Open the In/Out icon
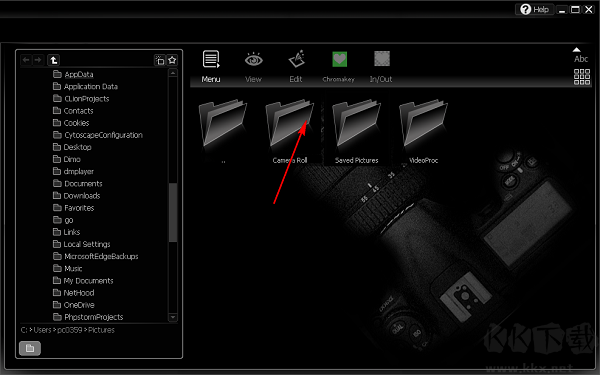Screen dimensions: 600x375 tap(382, 59)
